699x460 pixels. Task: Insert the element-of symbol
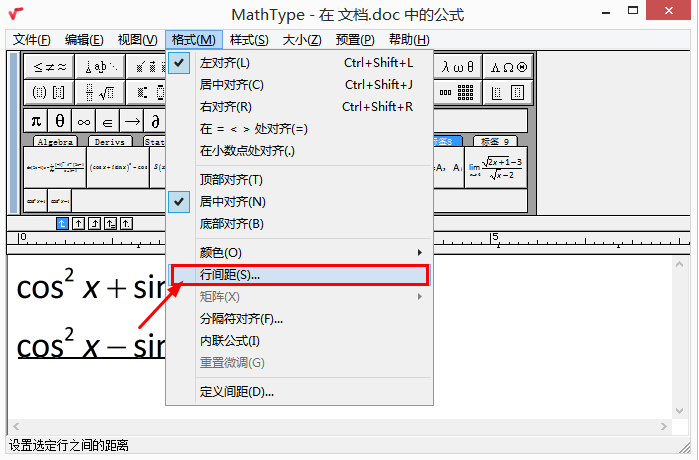click(107, 121)
